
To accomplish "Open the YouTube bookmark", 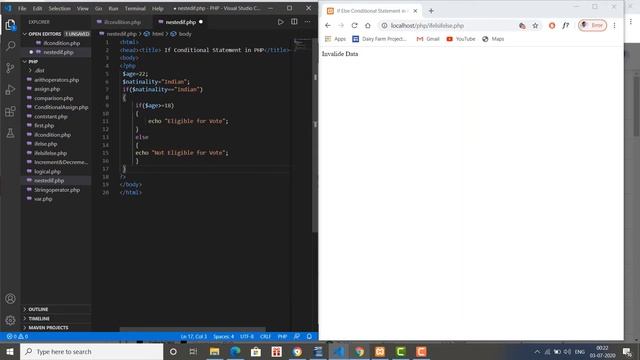I will [461, 39].
